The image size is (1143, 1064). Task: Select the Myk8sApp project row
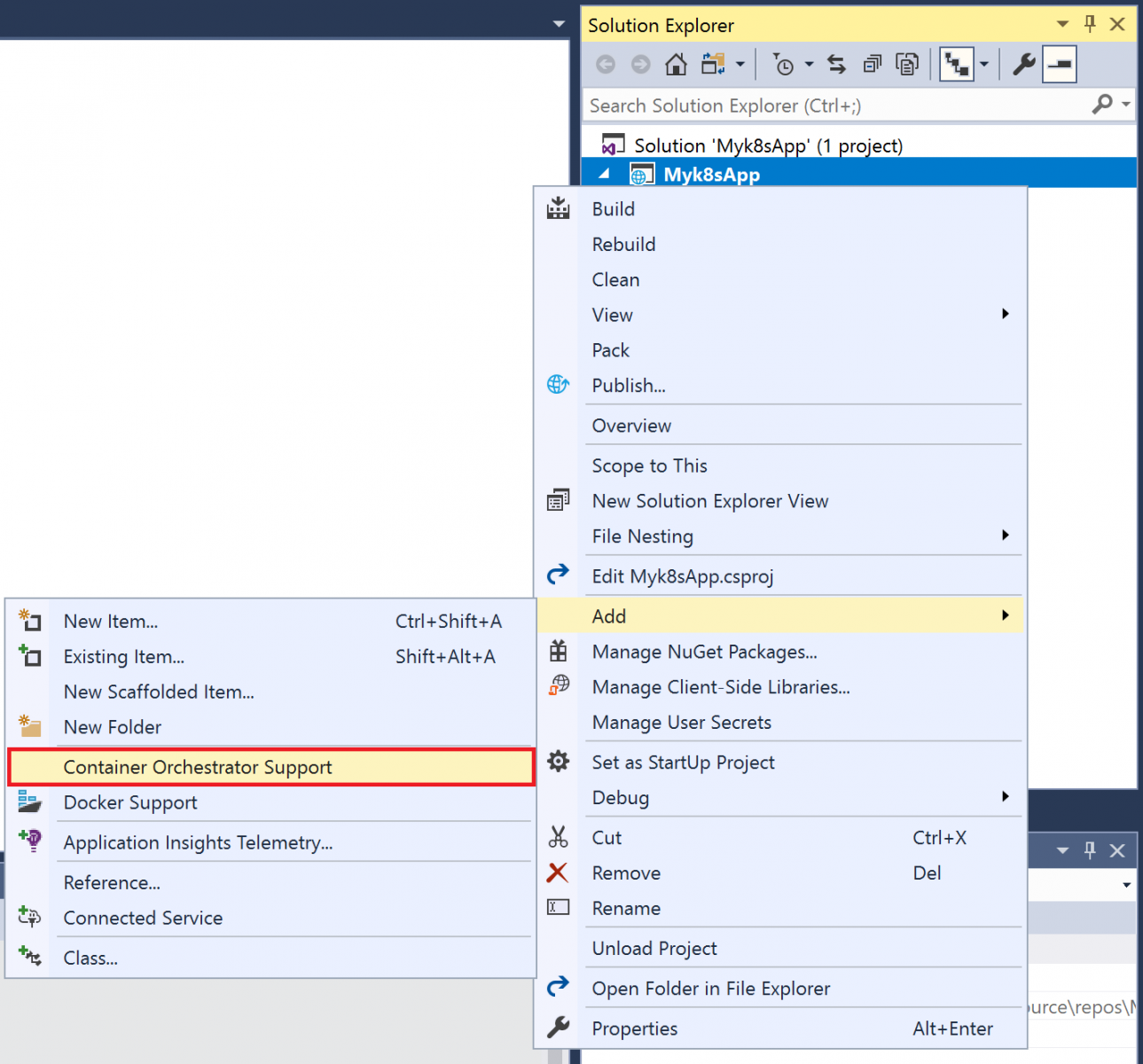point(858,174)
